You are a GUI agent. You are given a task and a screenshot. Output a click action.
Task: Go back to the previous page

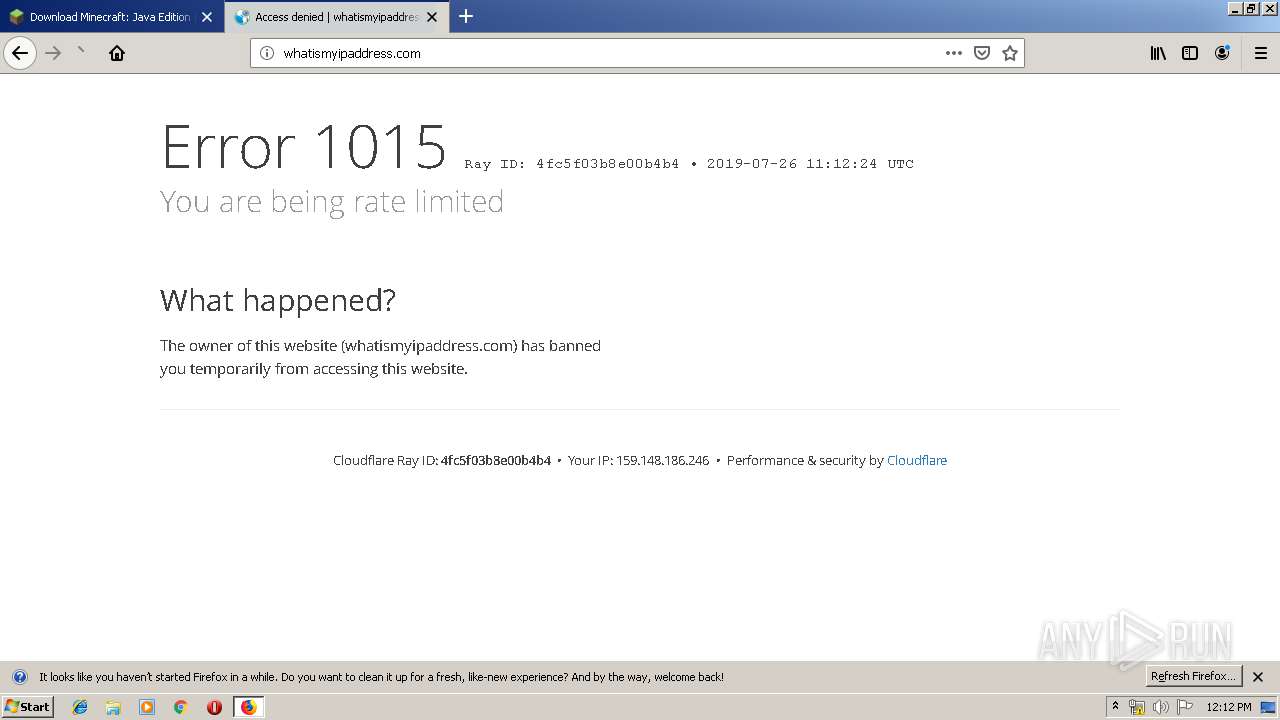(x=20, y=53)
